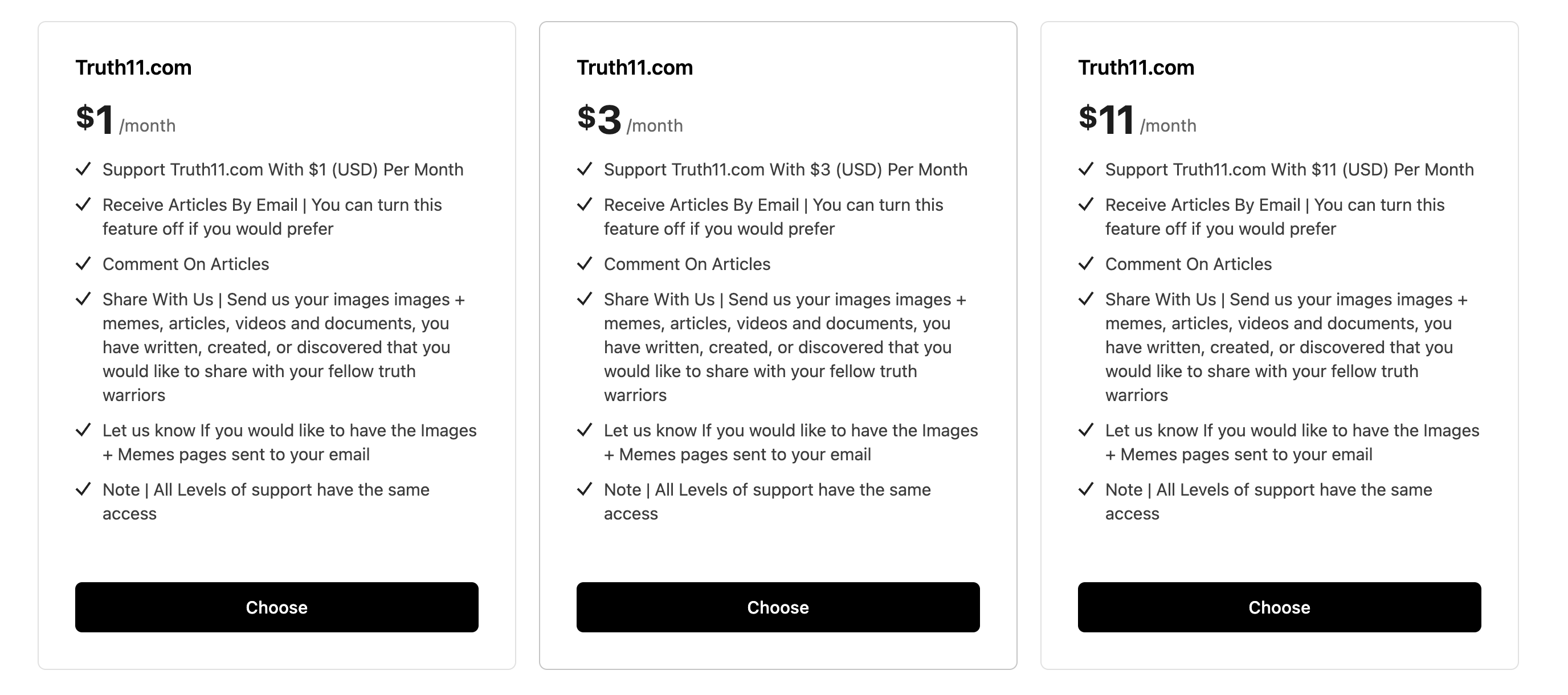The image size is (1568, 695).
Task: Click Choose button for the $11/month plan
Action: point(1279,607)
